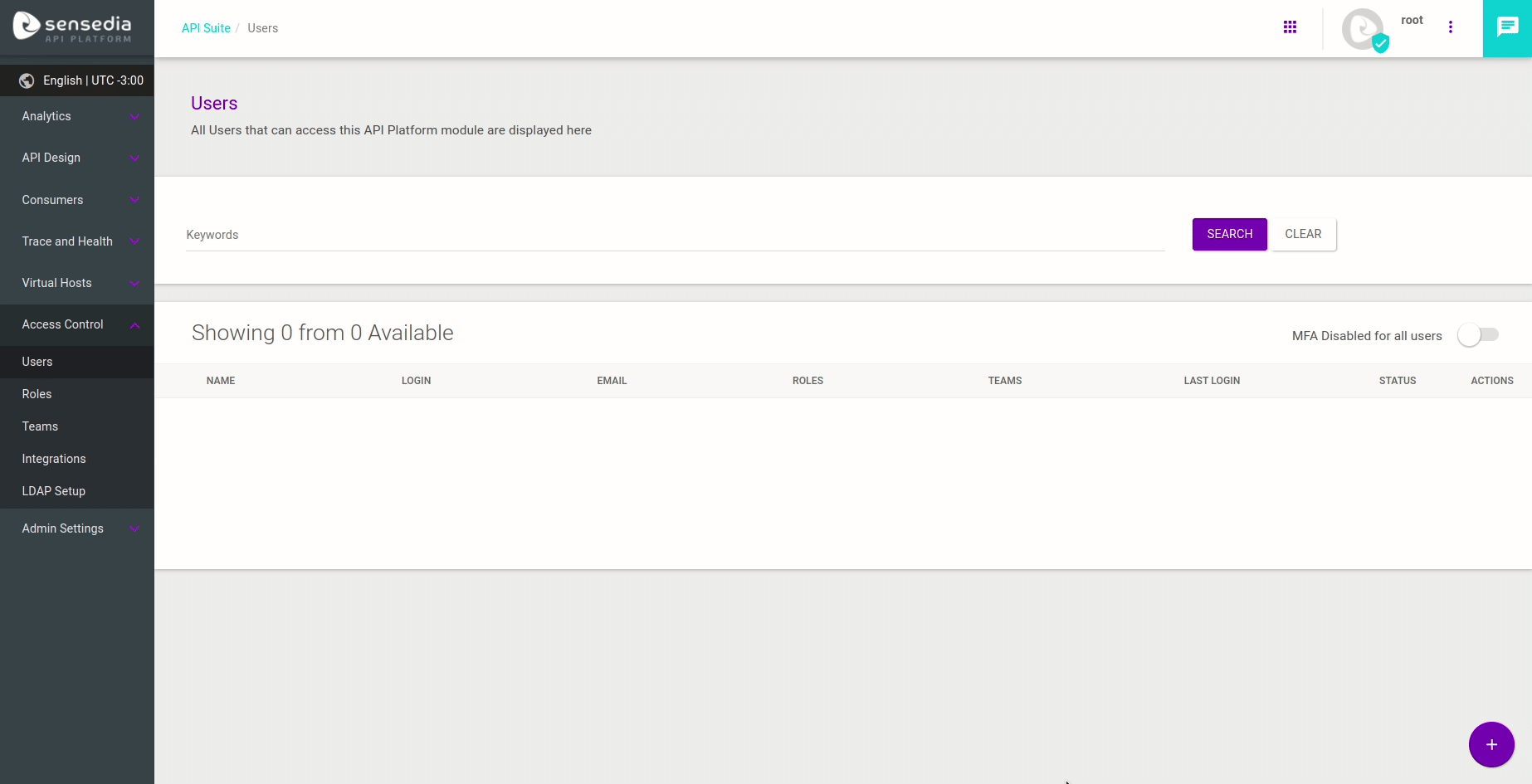
Task: Open the three-dot user options menu
Action: (x=1451, y=27)
